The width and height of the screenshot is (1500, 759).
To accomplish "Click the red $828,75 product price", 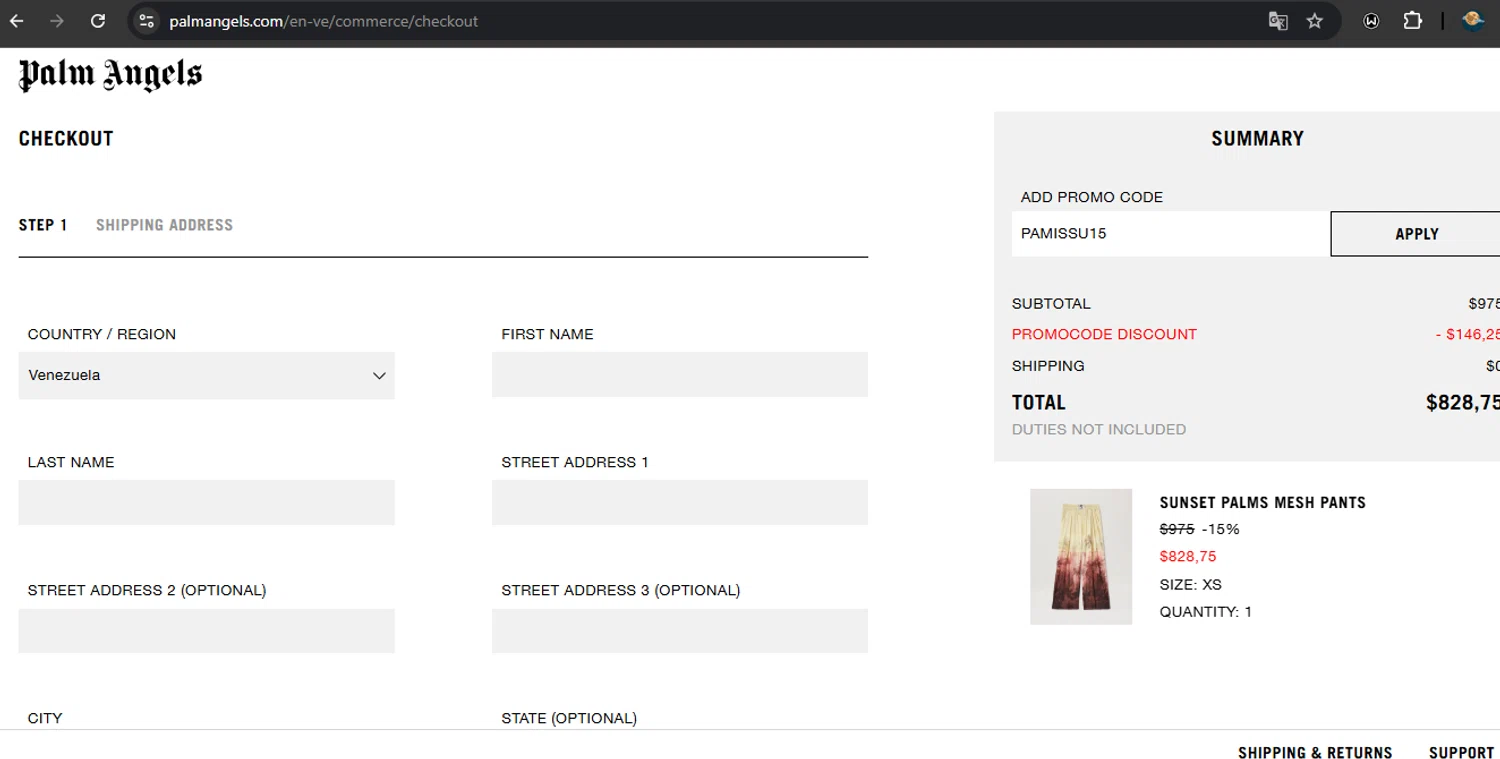I will pyautogui.click(x=1188, y=556).
